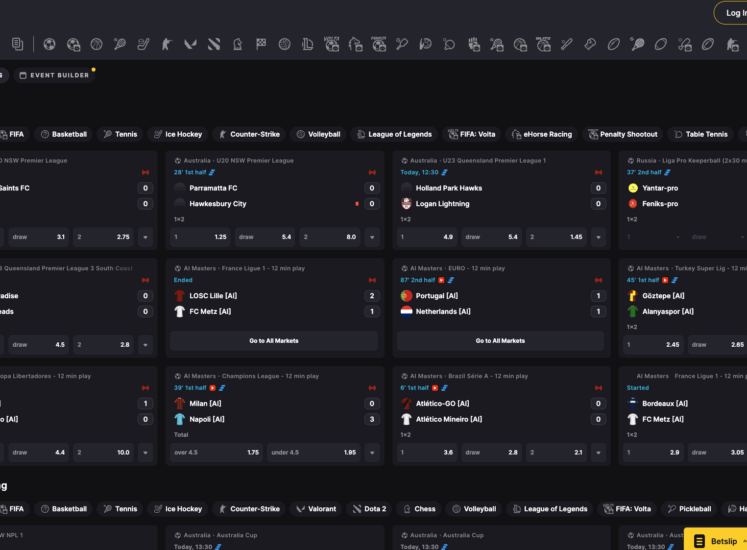Select the Basketball icon in top sports bar
Image resolution: width=747 pixels, height=550 pixels.
(x=96, y=44)
